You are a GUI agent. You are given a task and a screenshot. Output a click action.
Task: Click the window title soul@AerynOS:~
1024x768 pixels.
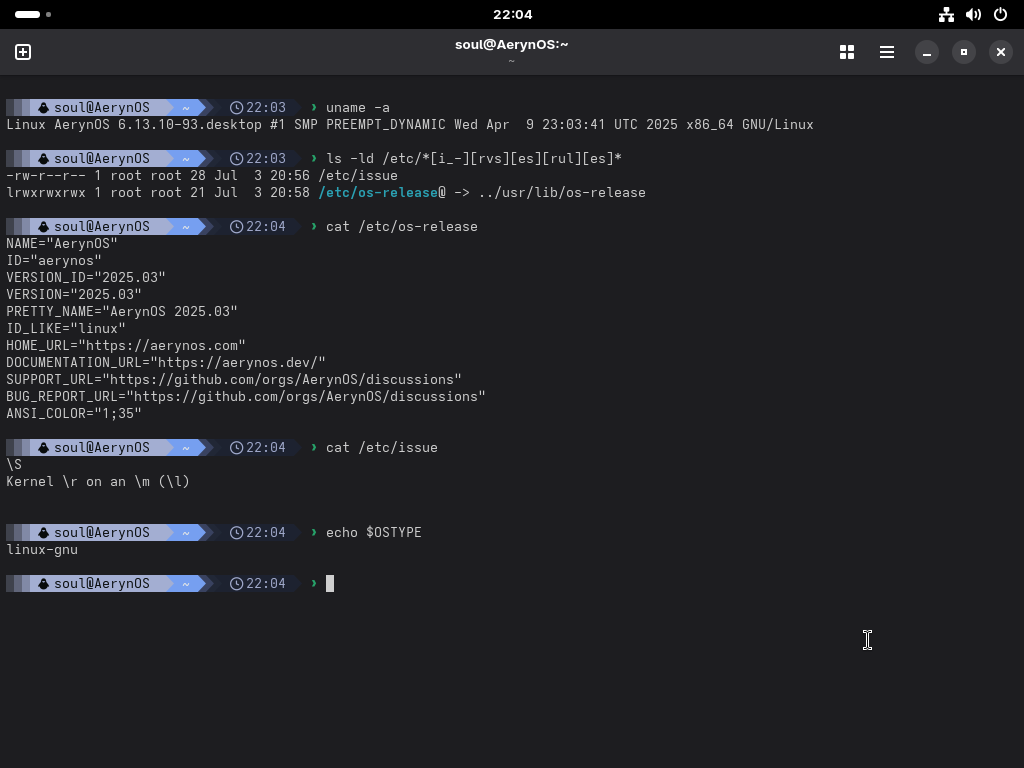coord(511,44)
